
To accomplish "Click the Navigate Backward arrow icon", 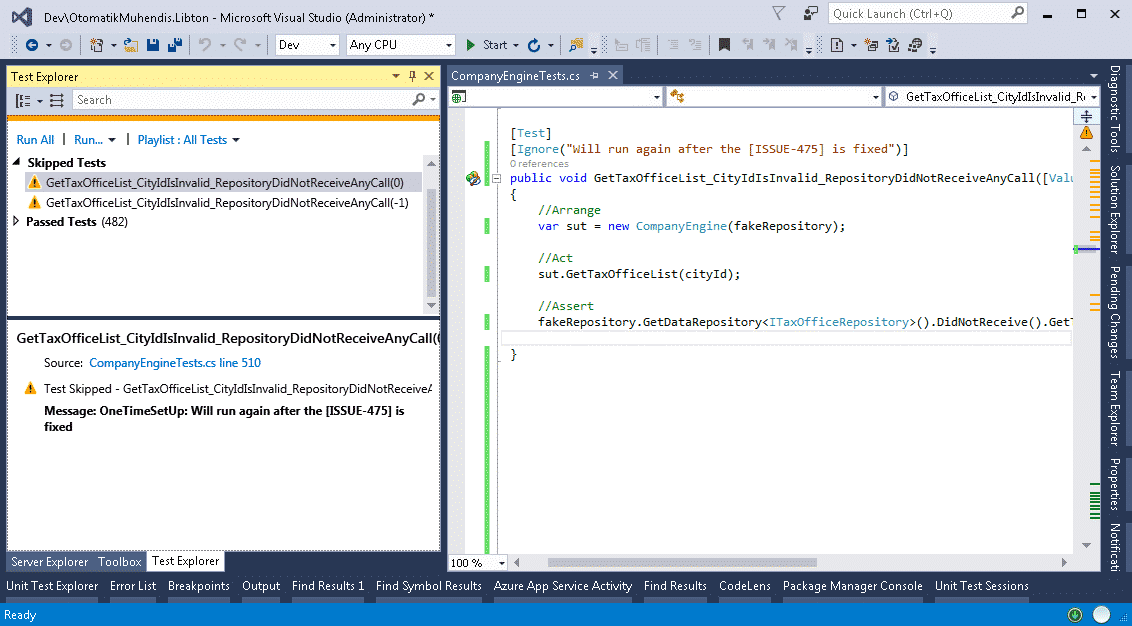I will tap(32, 45).
